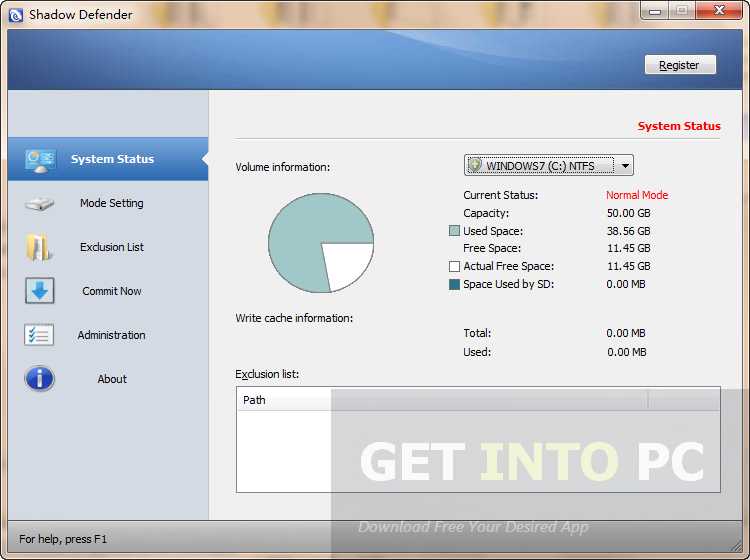Open the System Status page
750x560 pixels.
click(108, 159)
